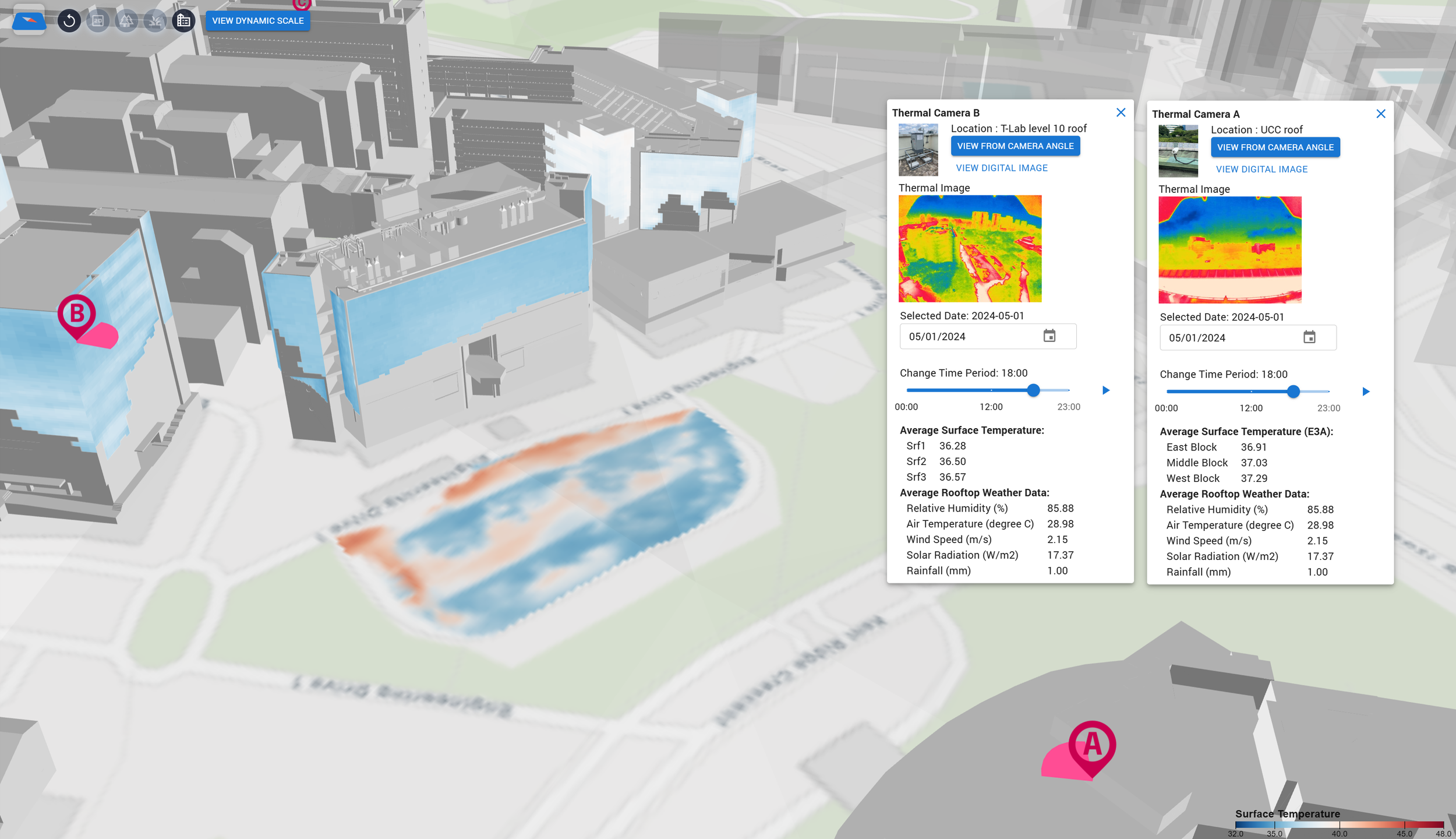Click the compass orientation control
Screen dimensions: 1456x839
[29, 21]
